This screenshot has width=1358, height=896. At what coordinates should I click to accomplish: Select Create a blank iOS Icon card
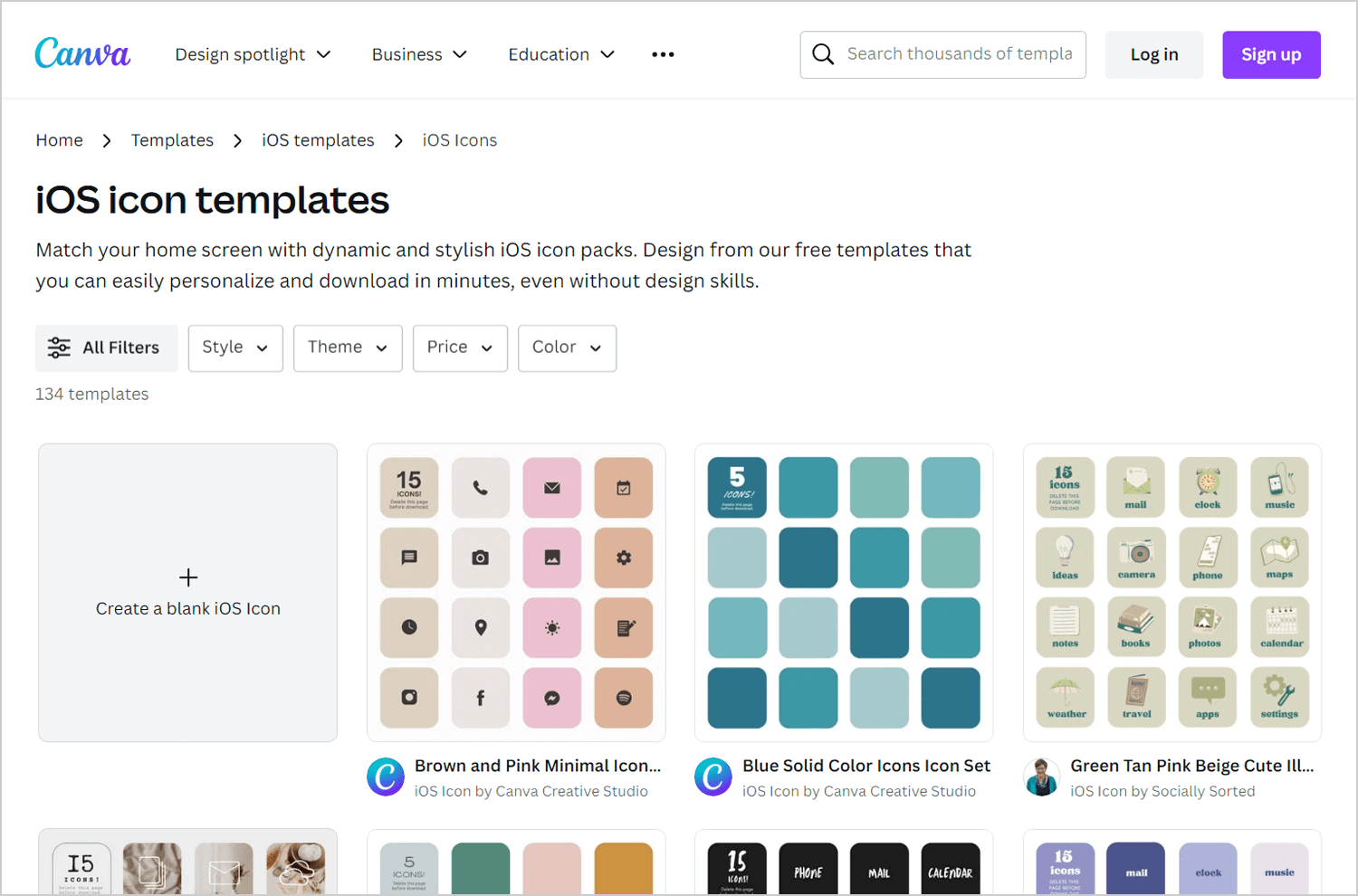[188, 593]
